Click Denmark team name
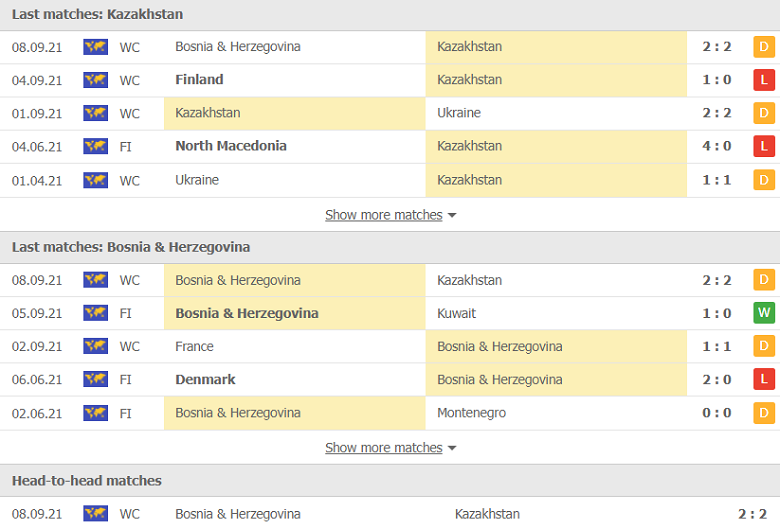 click(205, 379)
